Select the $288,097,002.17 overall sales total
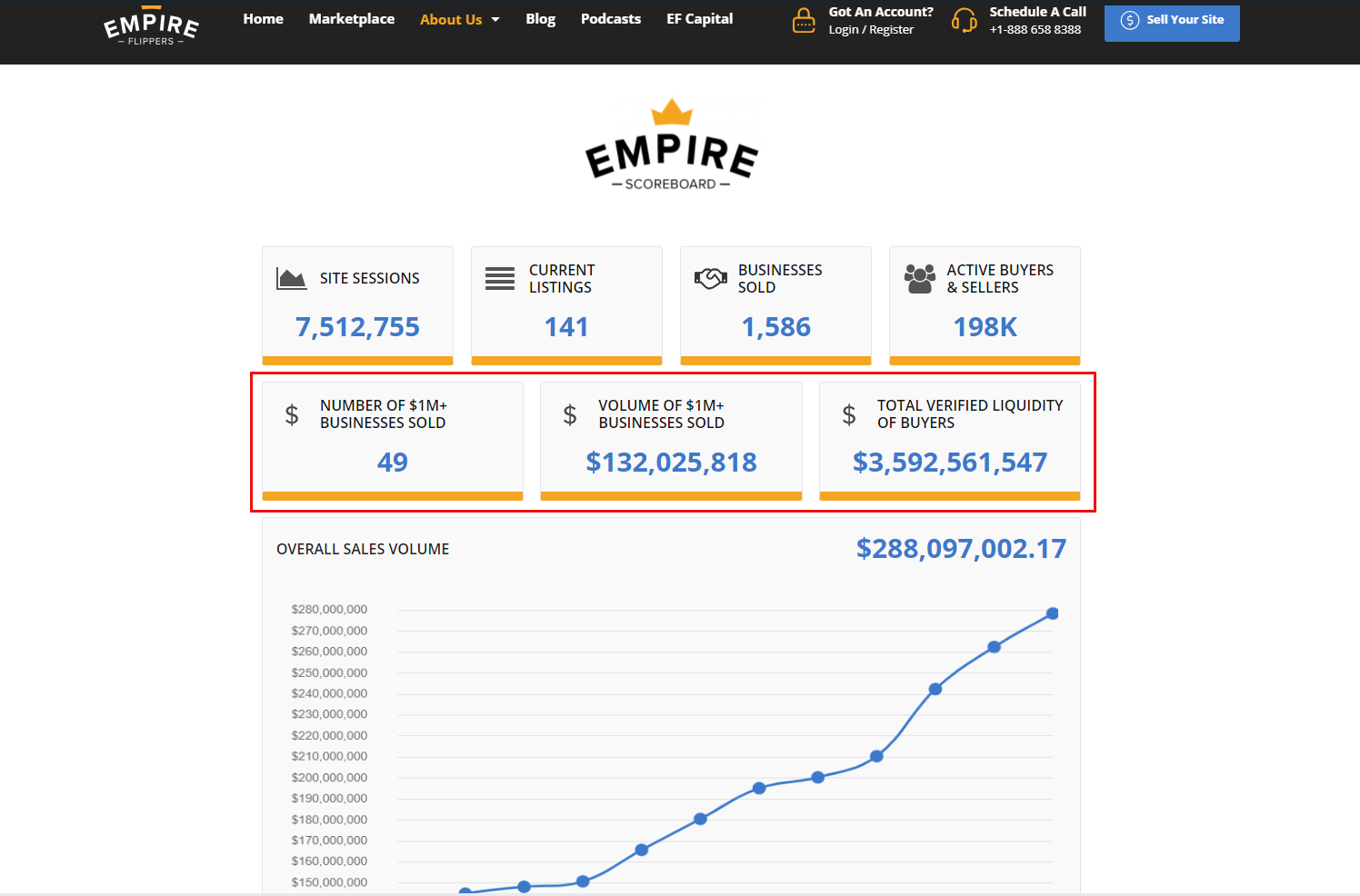This screenshot has width=1360, height=896. tap(961, 549)
